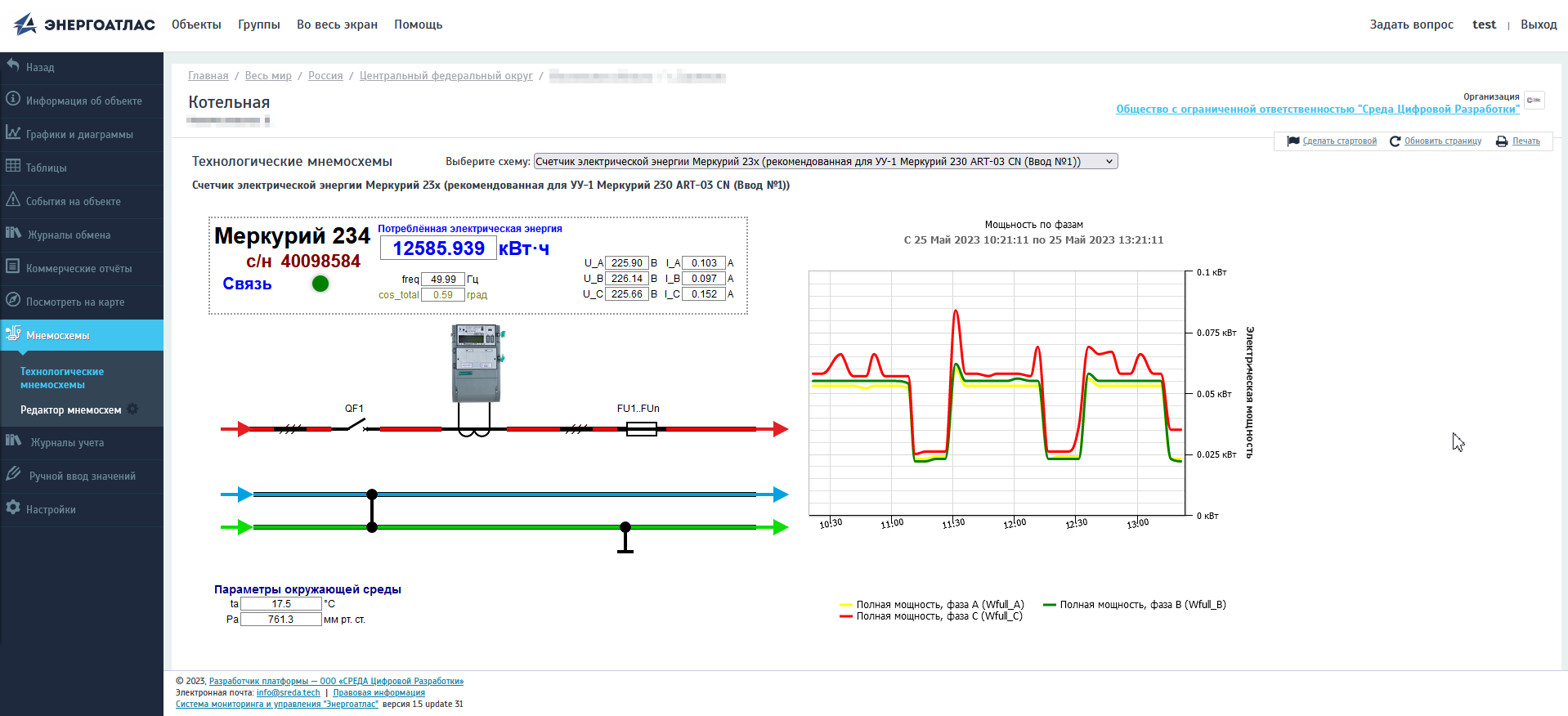
Task: Click the Назад back arrow icon
Action: (13, 65)
